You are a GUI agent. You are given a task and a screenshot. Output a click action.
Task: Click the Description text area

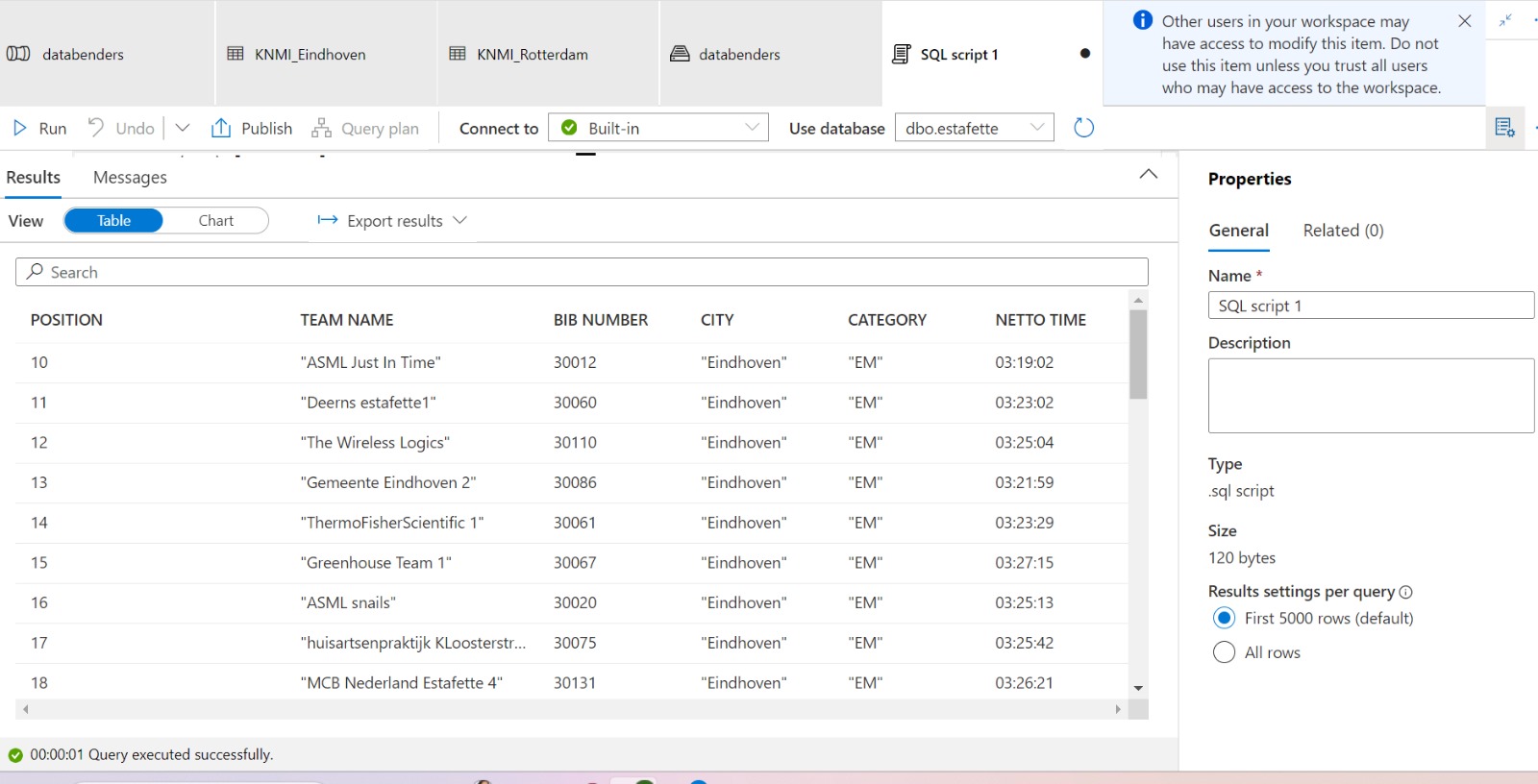tap(1371, 396)
